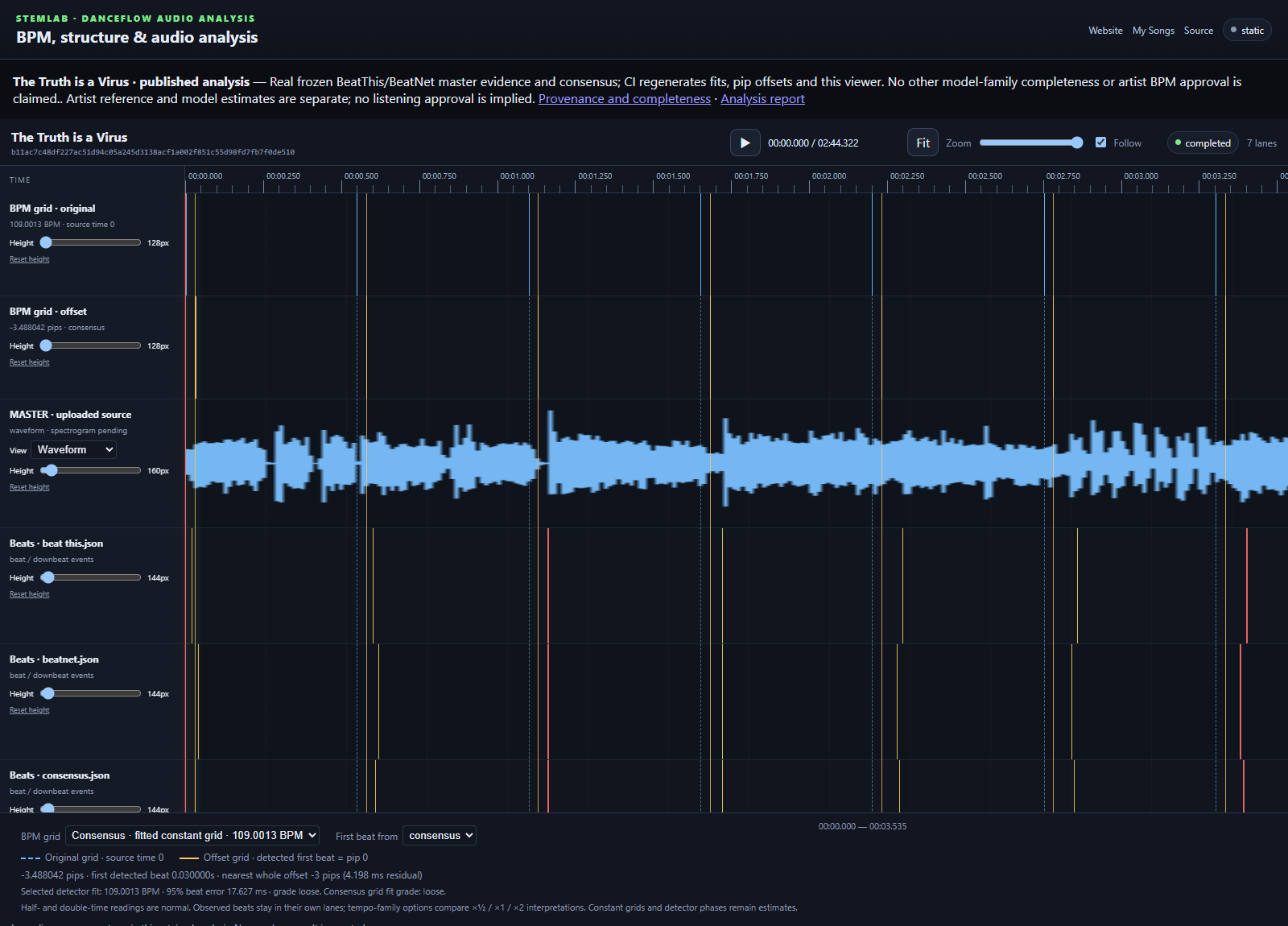Click the master waveform display
1288x926 pixels.
(x=737, y=463)
